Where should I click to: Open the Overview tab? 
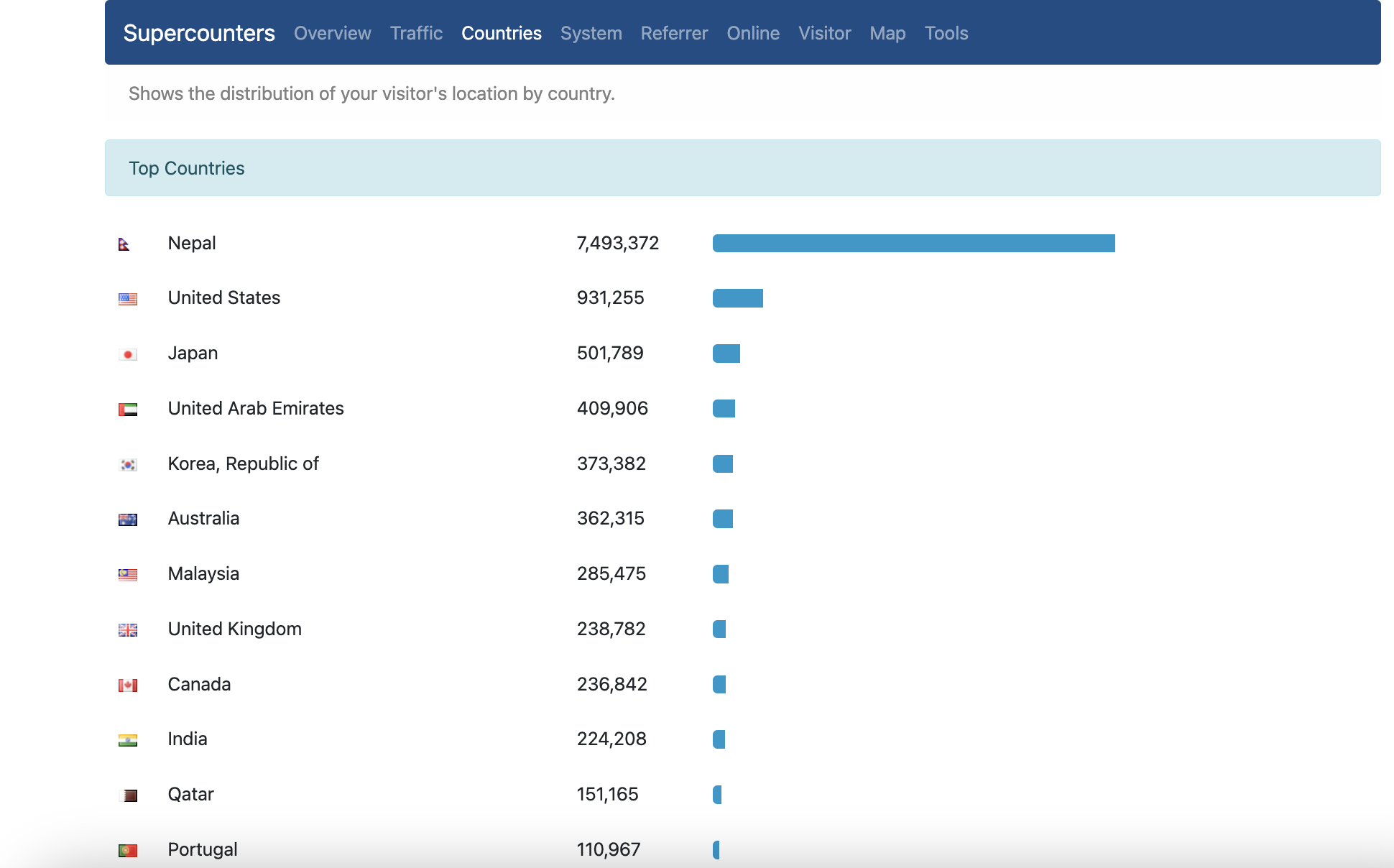pyautogui.click(x=332, y=33)
